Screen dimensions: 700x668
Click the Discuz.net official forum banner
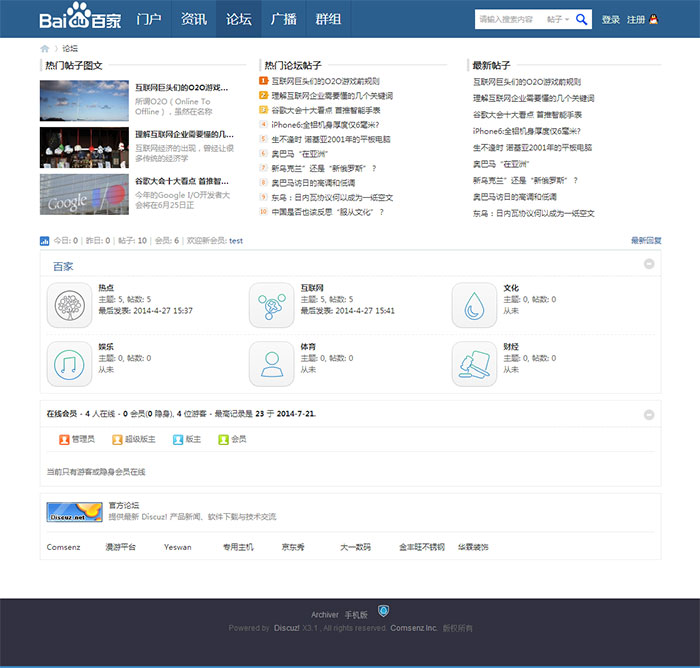pyautogui.click(x=74, y=512)
